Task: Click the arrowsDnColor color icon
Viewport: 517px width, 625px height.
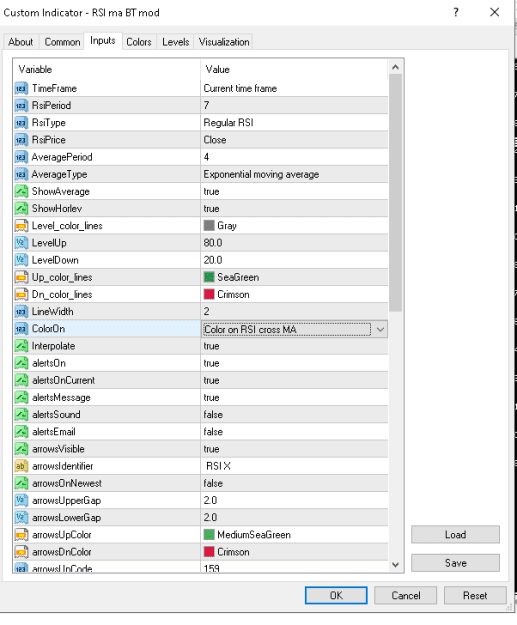Action: (22, 552)
